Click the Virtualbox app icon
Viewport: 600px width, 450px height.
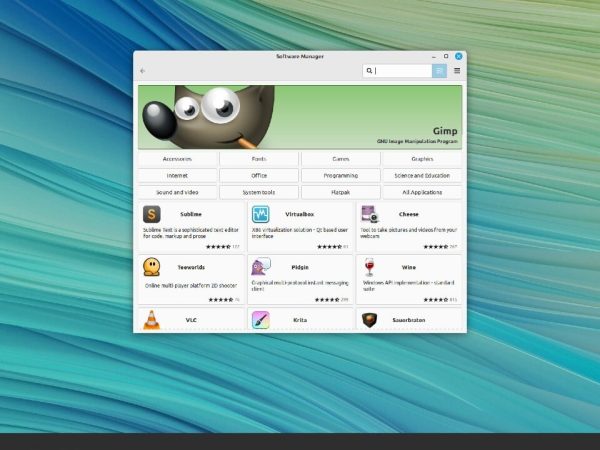(261, 214)
